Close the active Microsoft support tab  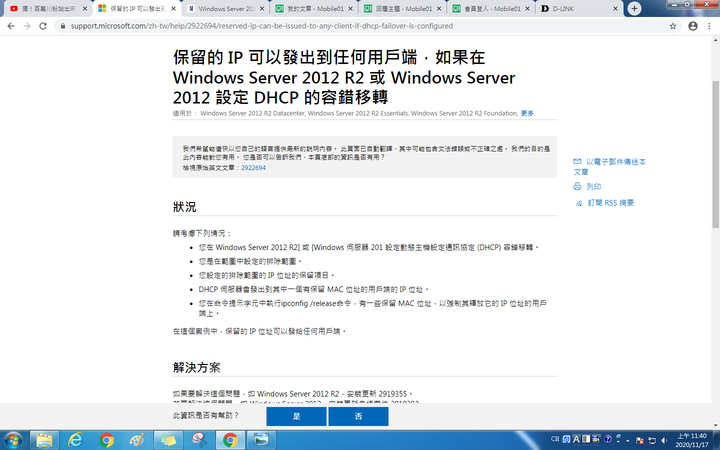(x=173, y=8)
